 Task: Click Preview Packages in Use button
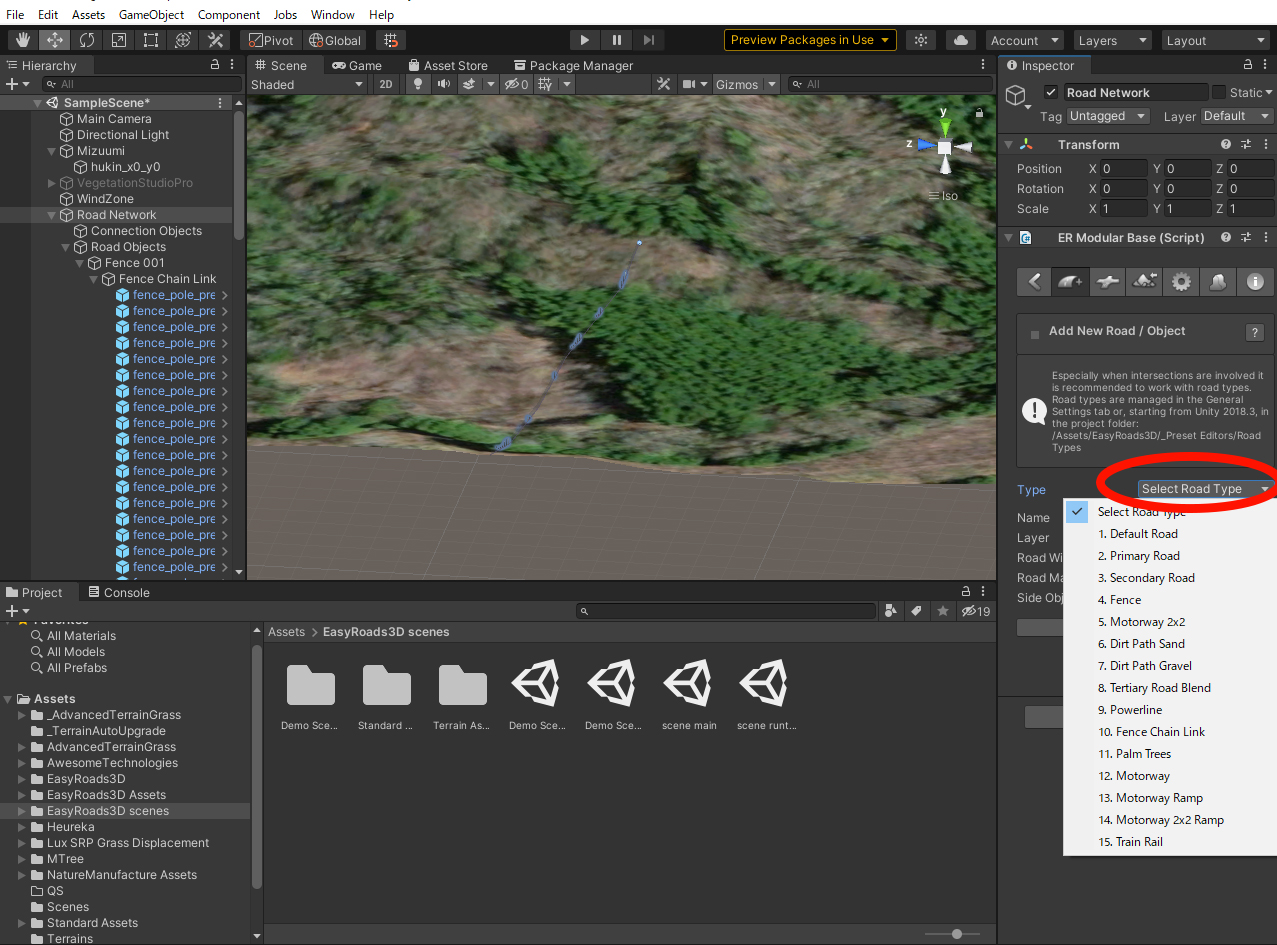[809, 40]
